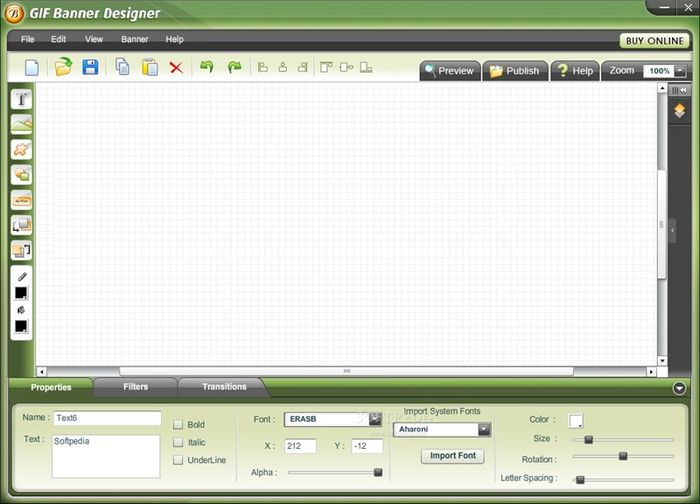Open the Aharoni system fonts dropdown
The width and height of the screenshot is (700, 504).
click(484, 429)
